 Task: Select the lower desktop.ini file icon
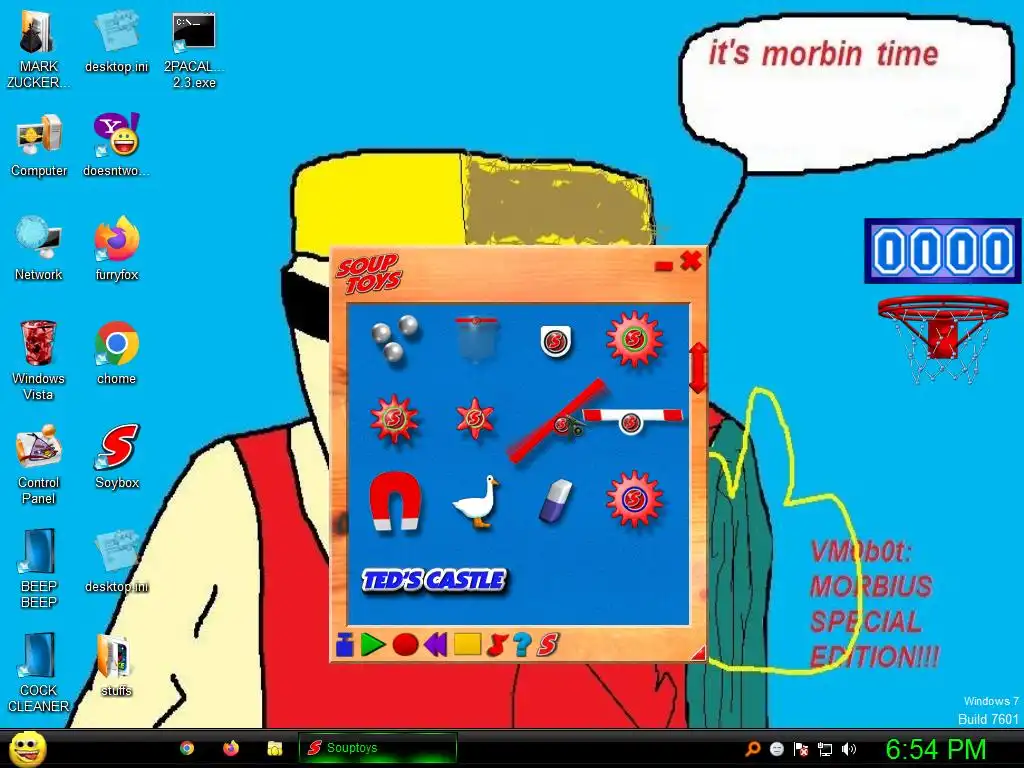117,562
